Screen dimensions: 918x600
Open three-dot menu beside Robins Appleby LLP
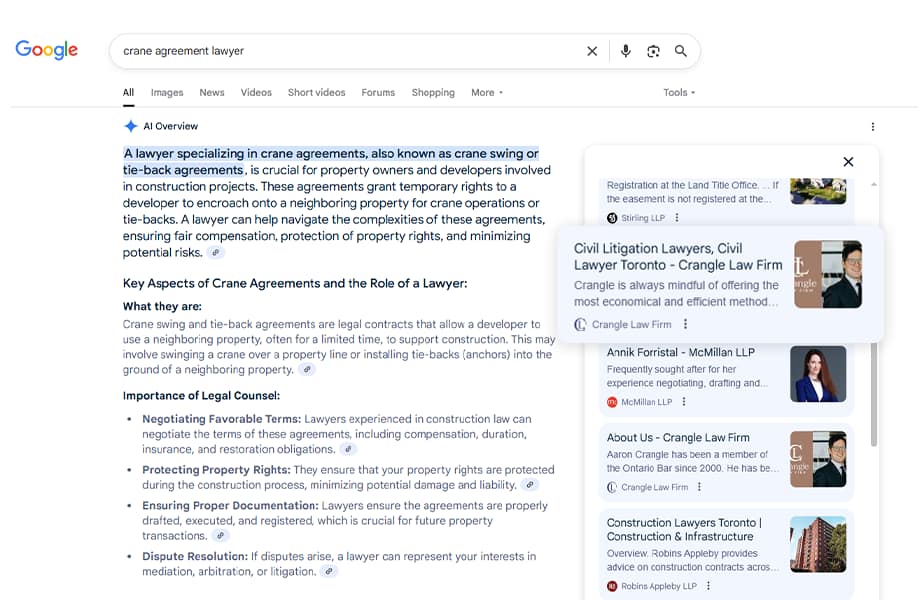pyautogui.click(x=709, y=586)
